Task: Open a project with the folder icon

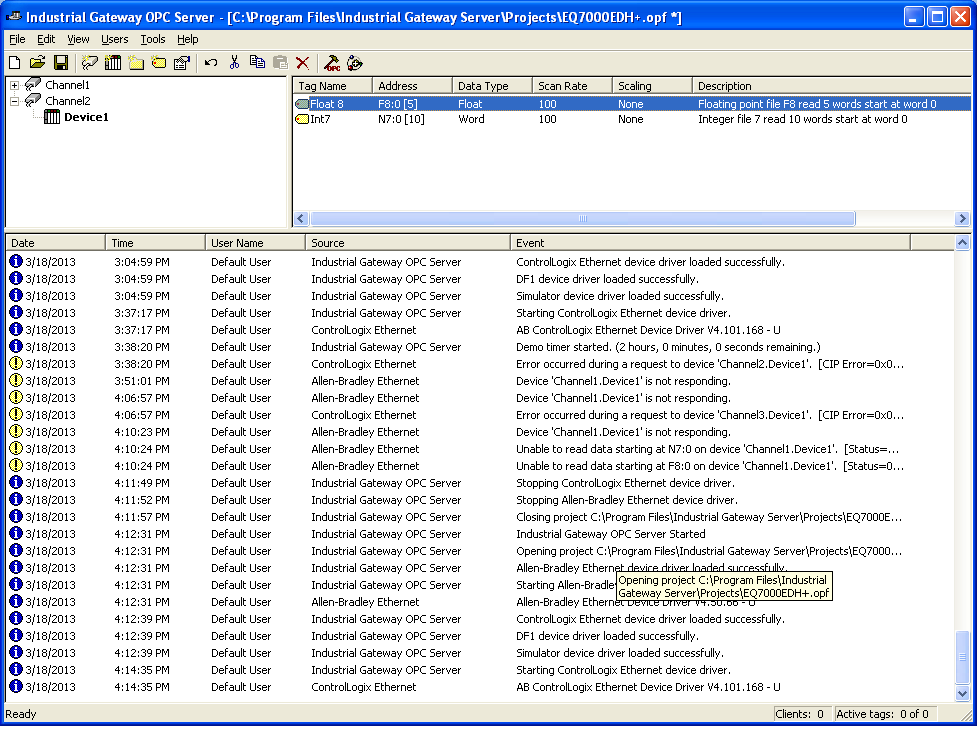Action: (37, 63)
